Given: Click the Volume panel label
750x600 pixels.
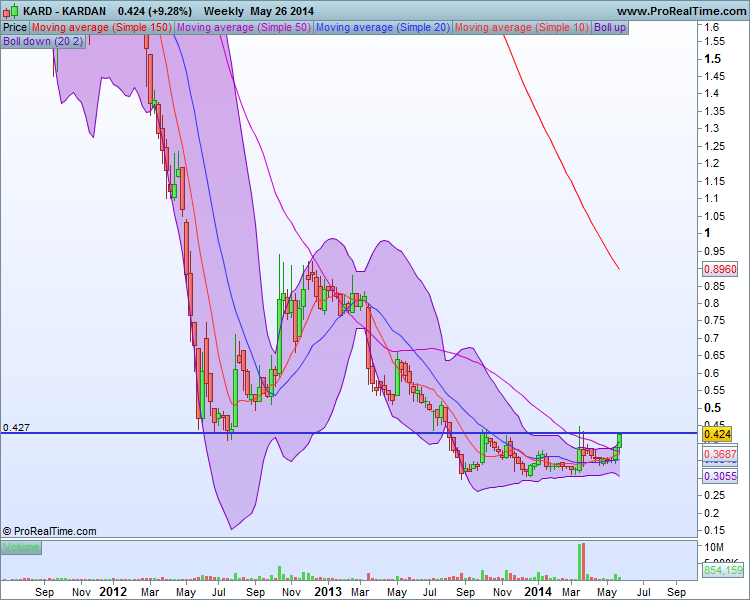Looking at the screenshot, I should [21, 547].
